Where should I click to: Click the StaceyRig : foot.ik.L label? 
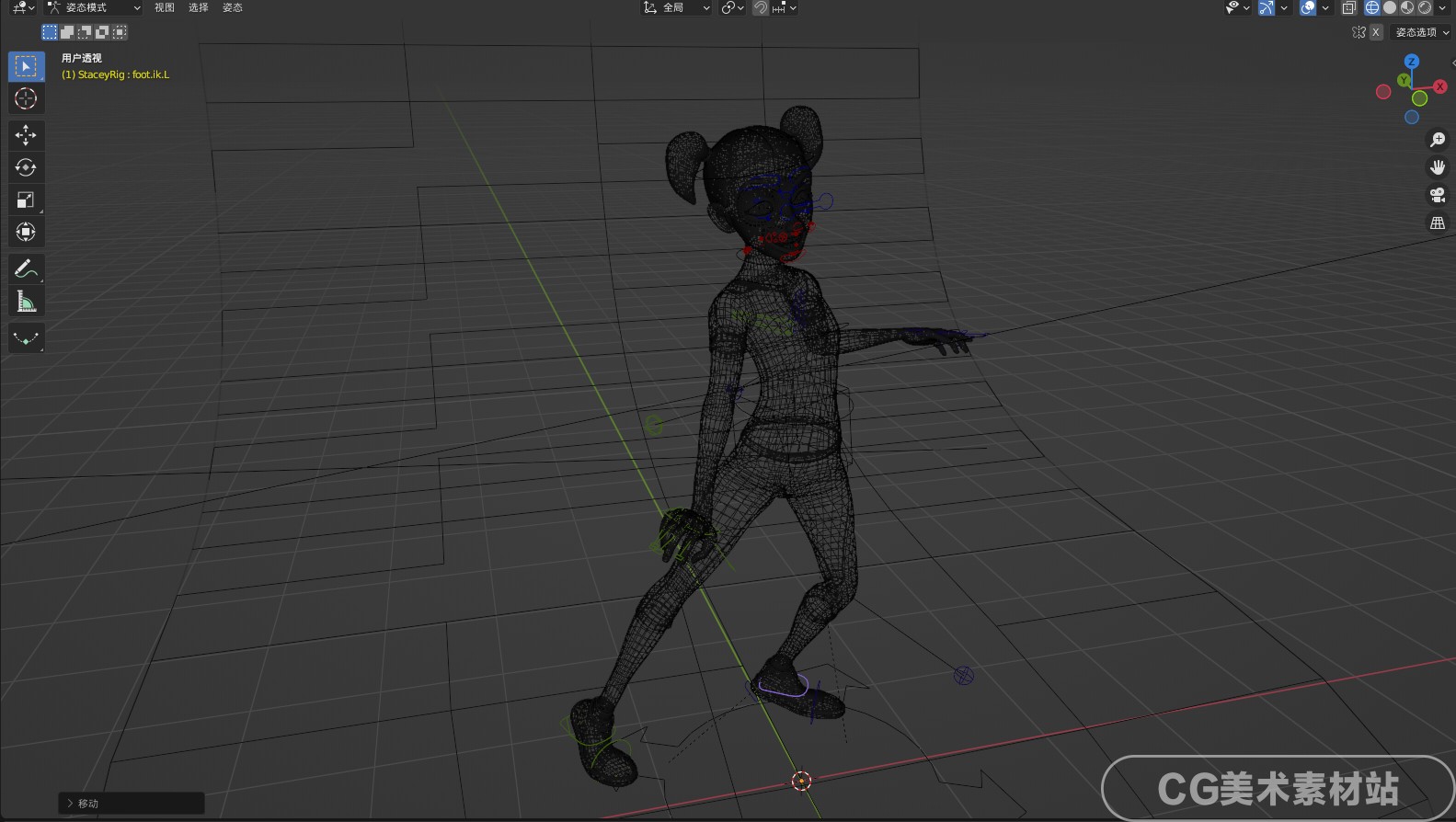115,74
